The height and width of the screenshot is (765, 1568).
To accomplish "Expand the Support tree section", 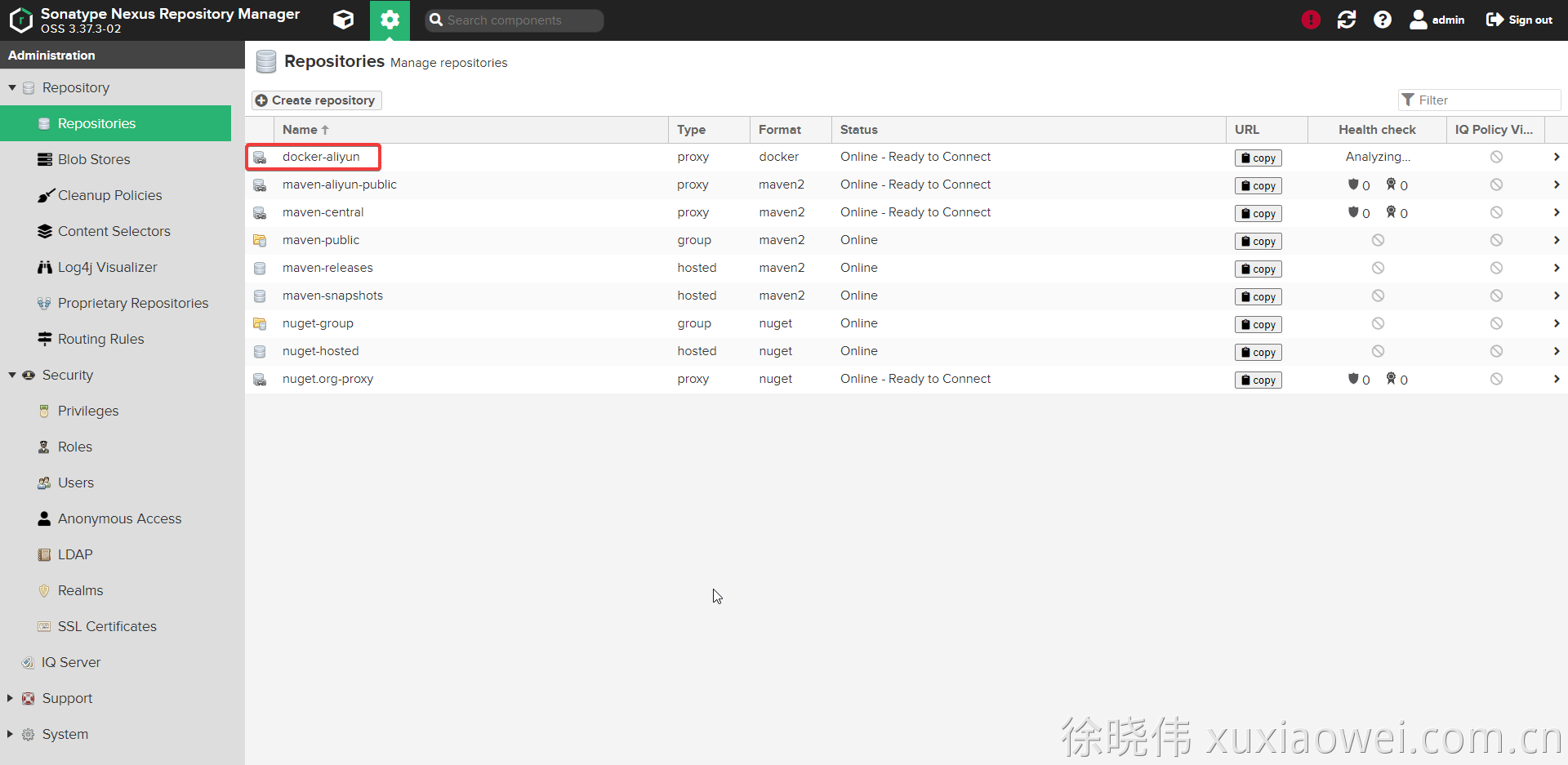I will pyautogui.click(x=10, y=698).
